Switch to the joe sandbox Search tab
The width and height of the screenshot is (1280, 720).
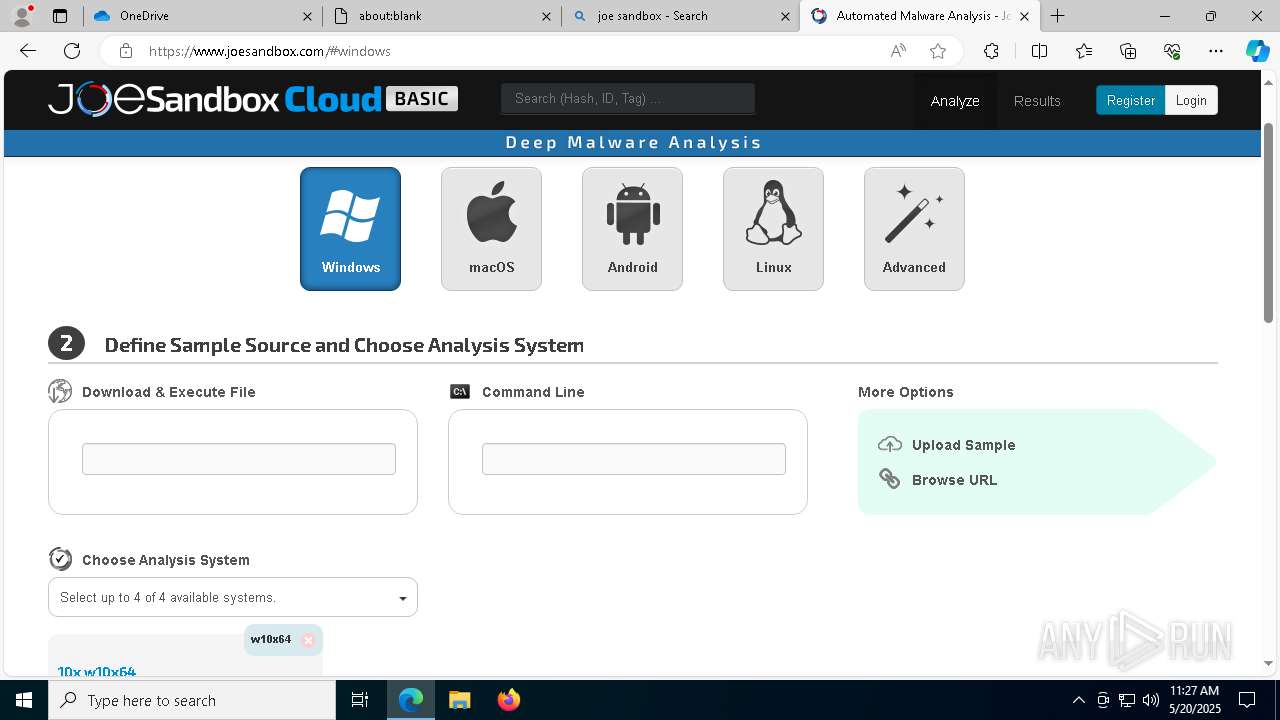680,16
